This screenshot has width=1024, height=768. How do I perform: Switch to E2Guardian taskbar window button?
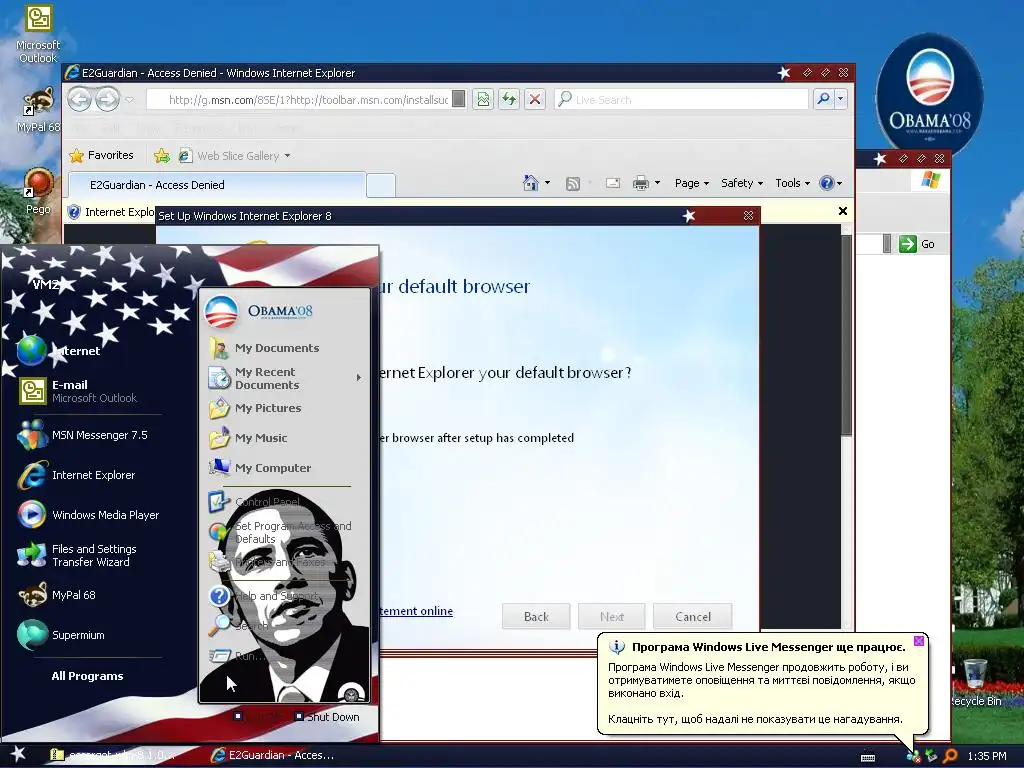point(272,755)
